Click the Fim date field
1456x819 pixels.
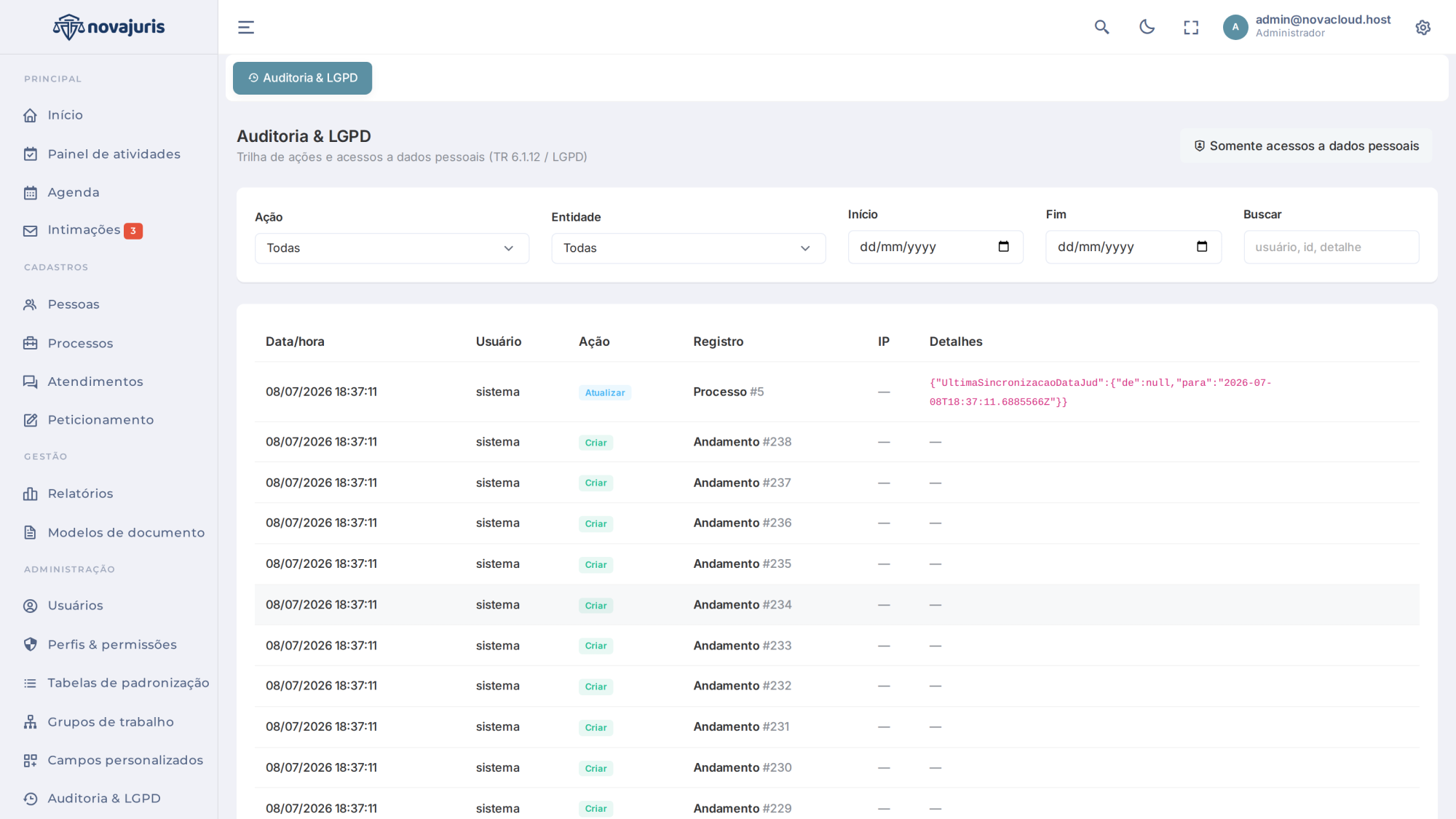[x=1133, y=247]
